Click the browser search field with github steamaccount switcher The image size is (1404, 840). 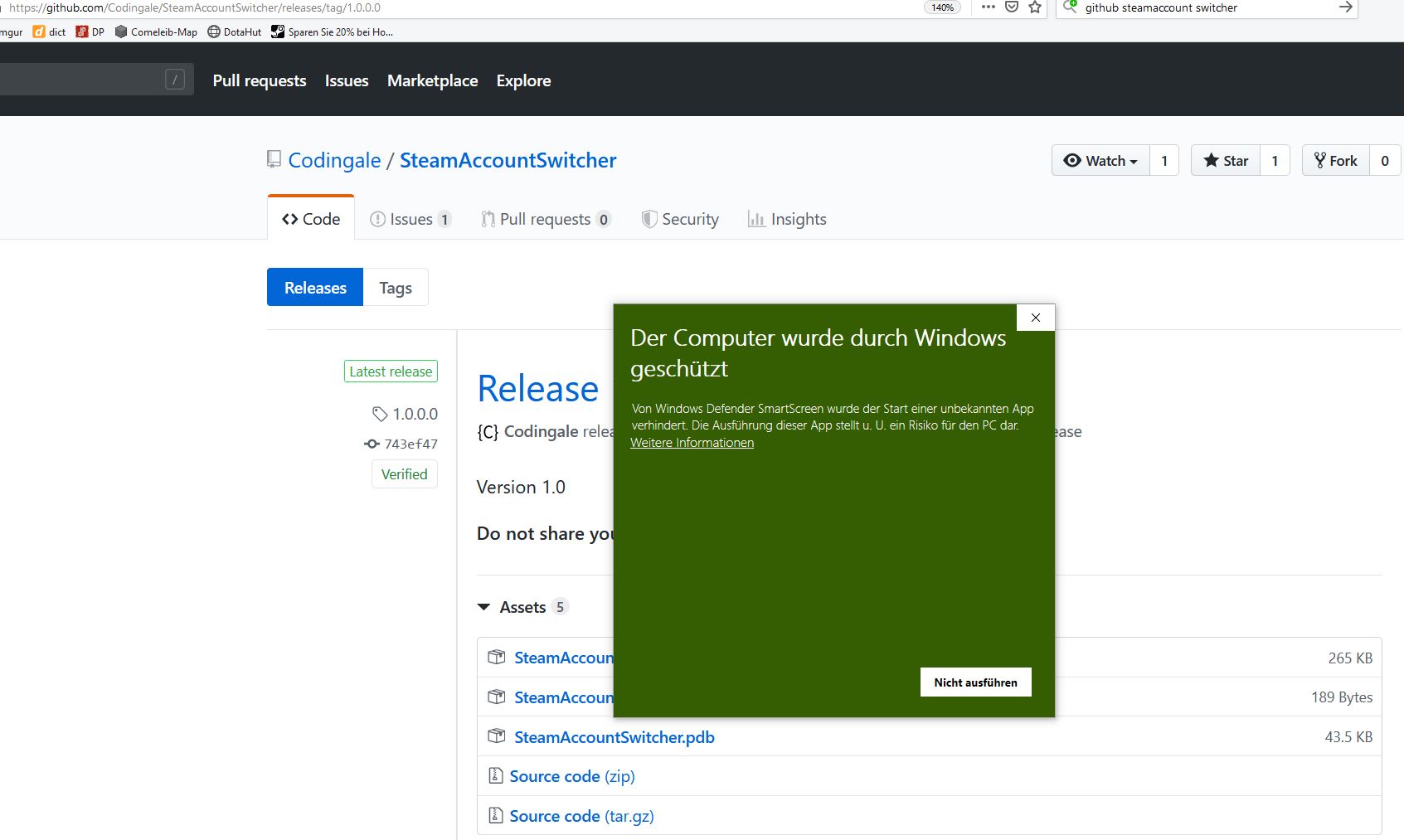coord(1207,7)
